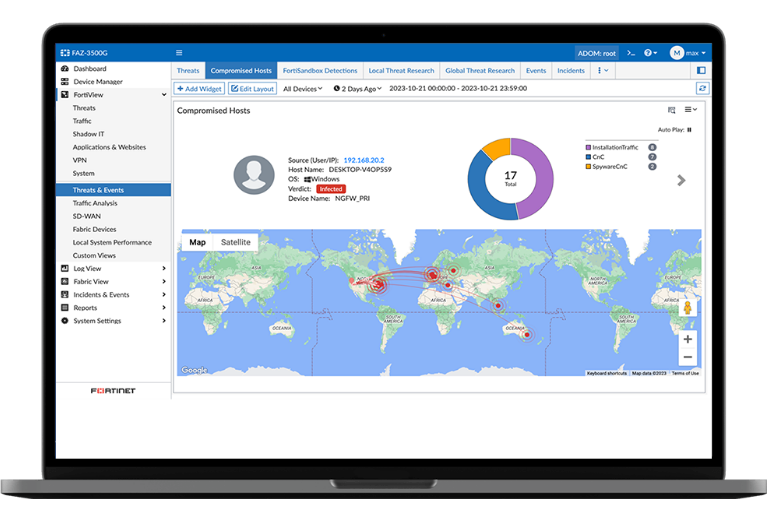Open Local System Performance view
Screen dimensions: 778x511
click(112, 242)
